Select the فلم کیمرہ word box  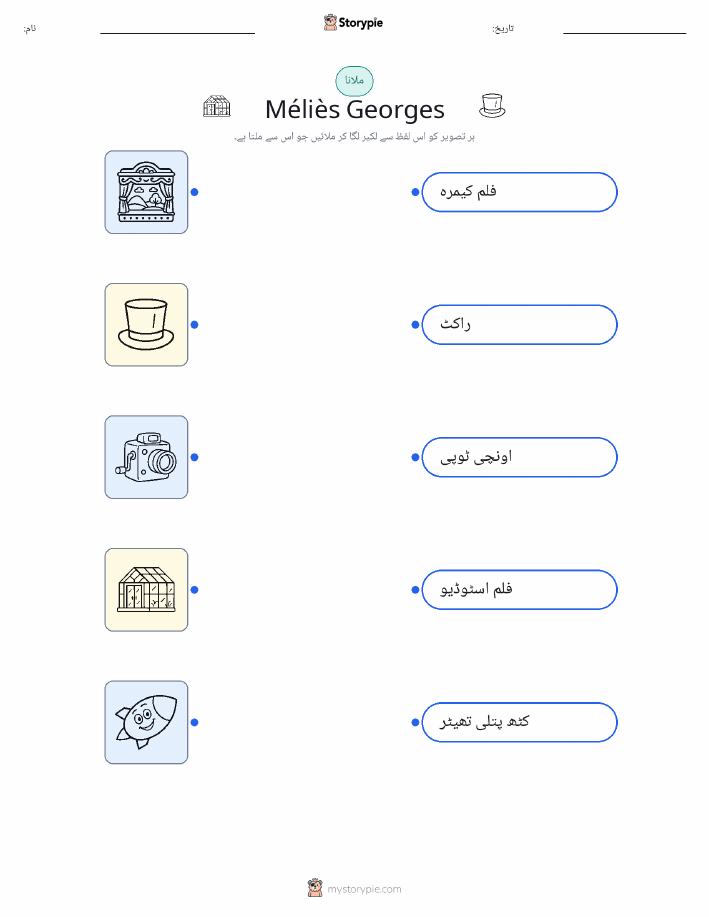(519, 192)
